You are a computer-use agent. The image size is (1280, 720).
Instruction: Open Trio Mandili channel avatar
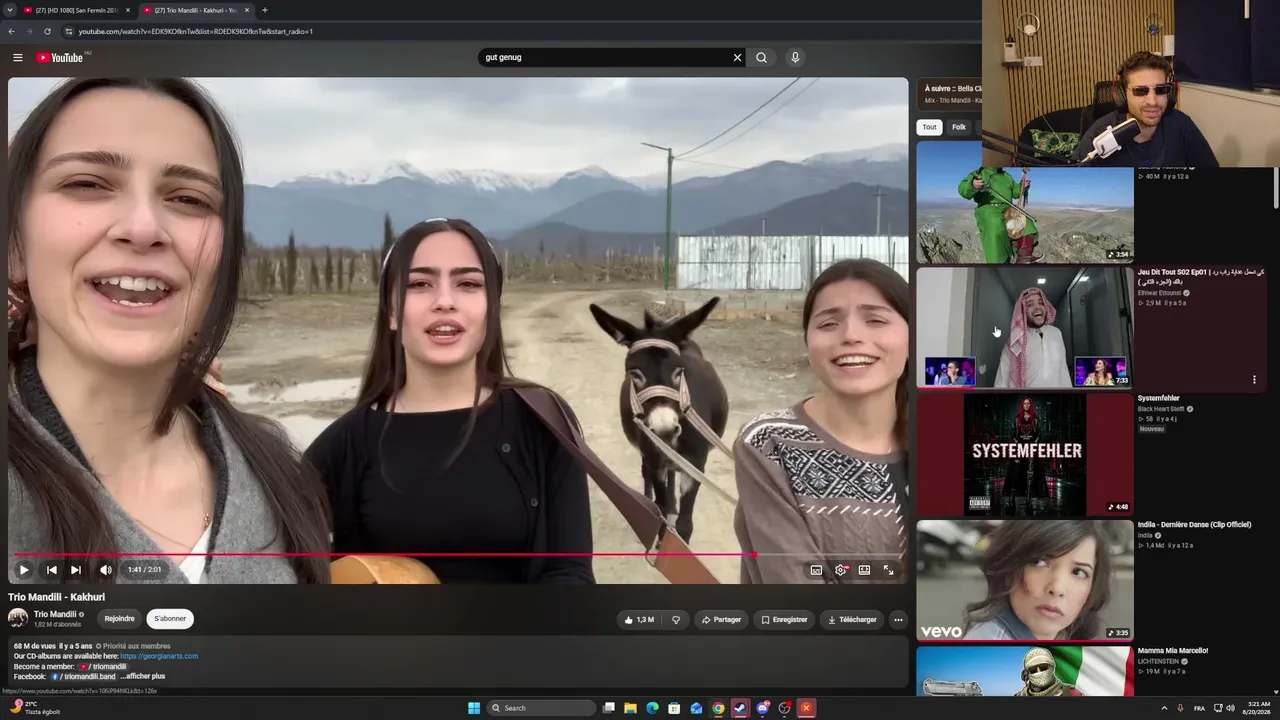coord(18,618)
